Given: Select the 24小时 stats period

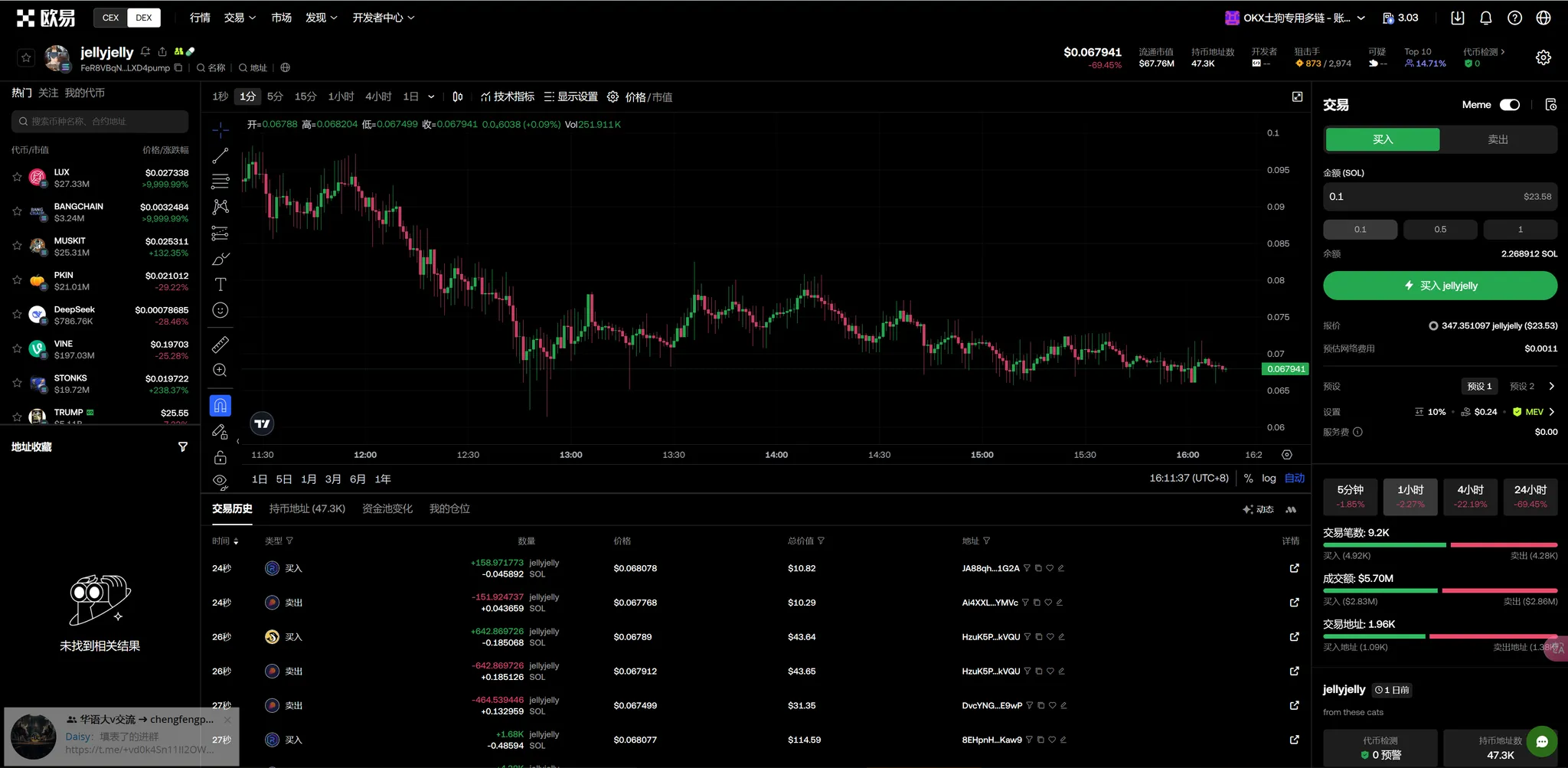Looking at the screenshot, I should (1530, 497).
